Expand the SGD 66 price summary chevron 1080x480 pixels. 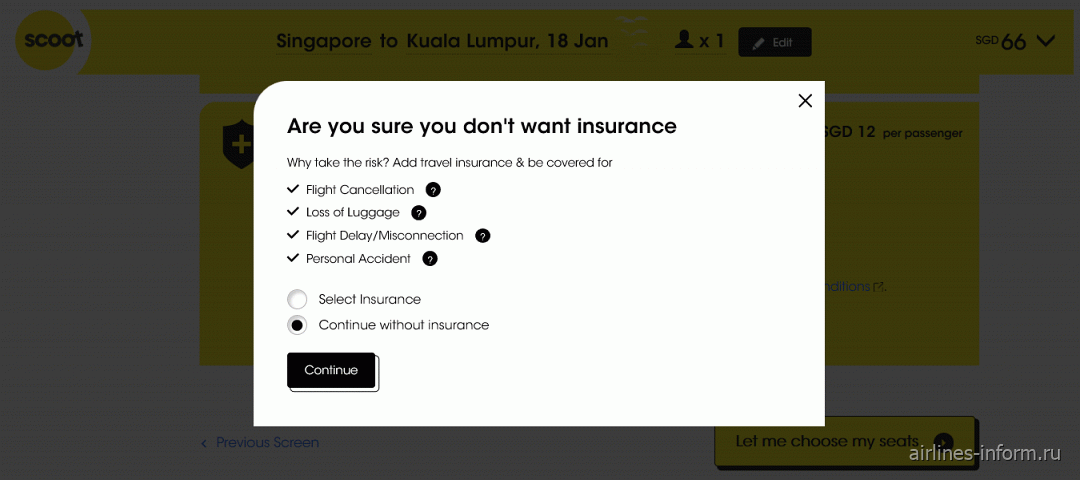click(x=1045, y=41)
